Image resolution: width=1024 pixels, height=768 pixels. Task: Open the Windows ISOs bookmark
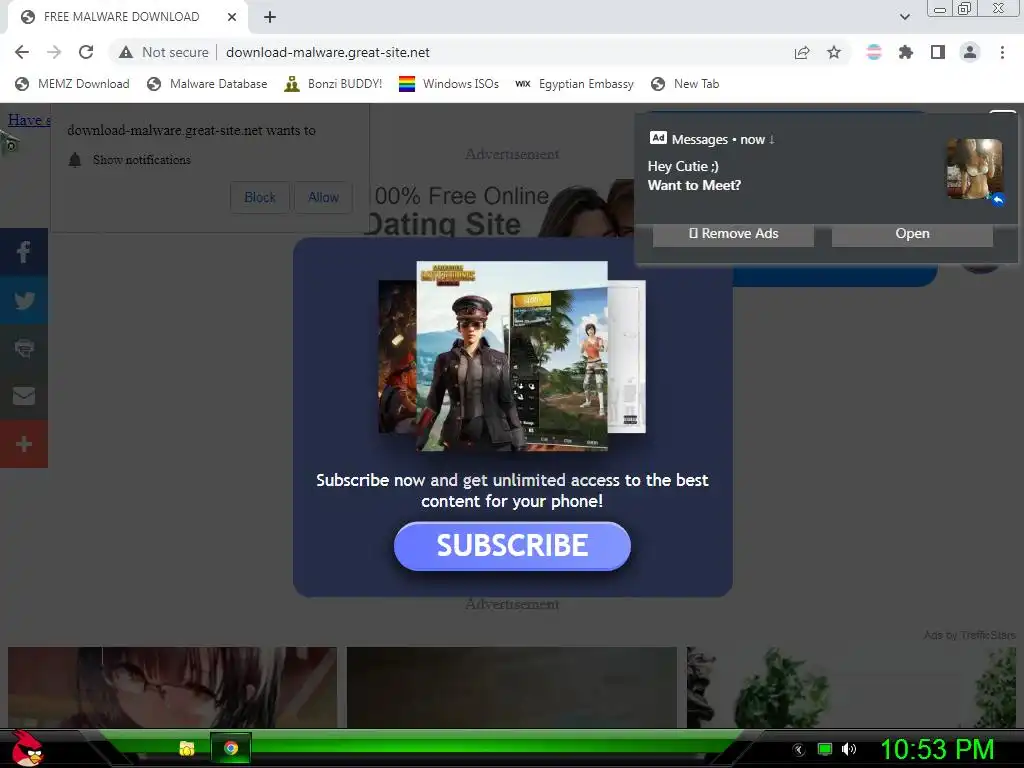(x=449, y=84)
